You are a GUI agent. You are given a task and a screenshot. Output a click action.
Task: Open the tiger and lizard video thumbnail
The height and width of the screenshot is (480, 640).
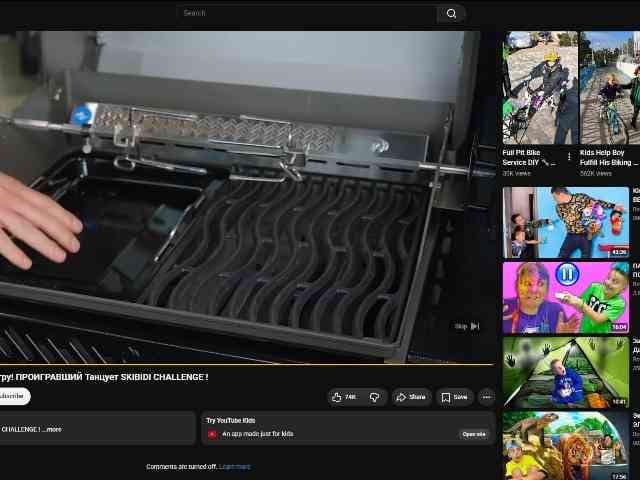(566, 446)
